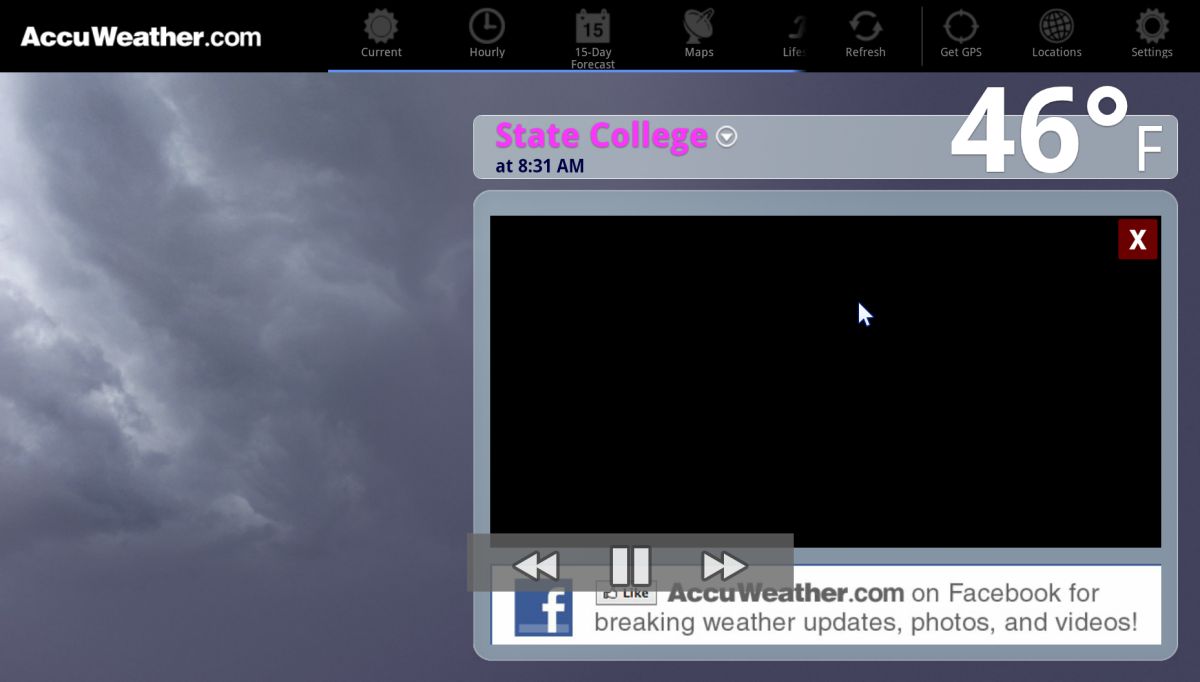
Task: Expand the State College location dropdown
Action: coord(727,137)
